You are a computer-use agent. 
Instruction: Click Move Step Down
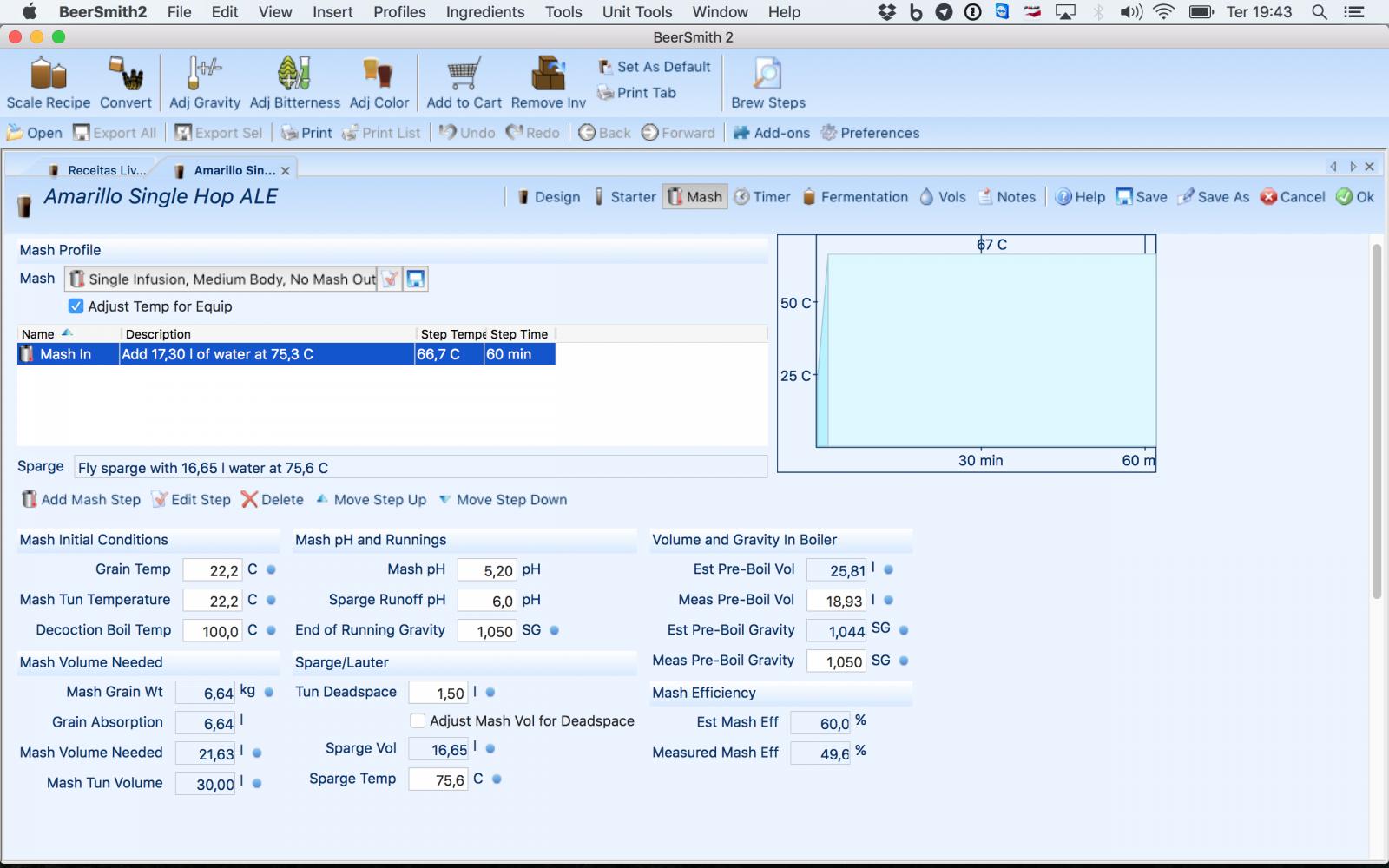(x=503, y=500)
